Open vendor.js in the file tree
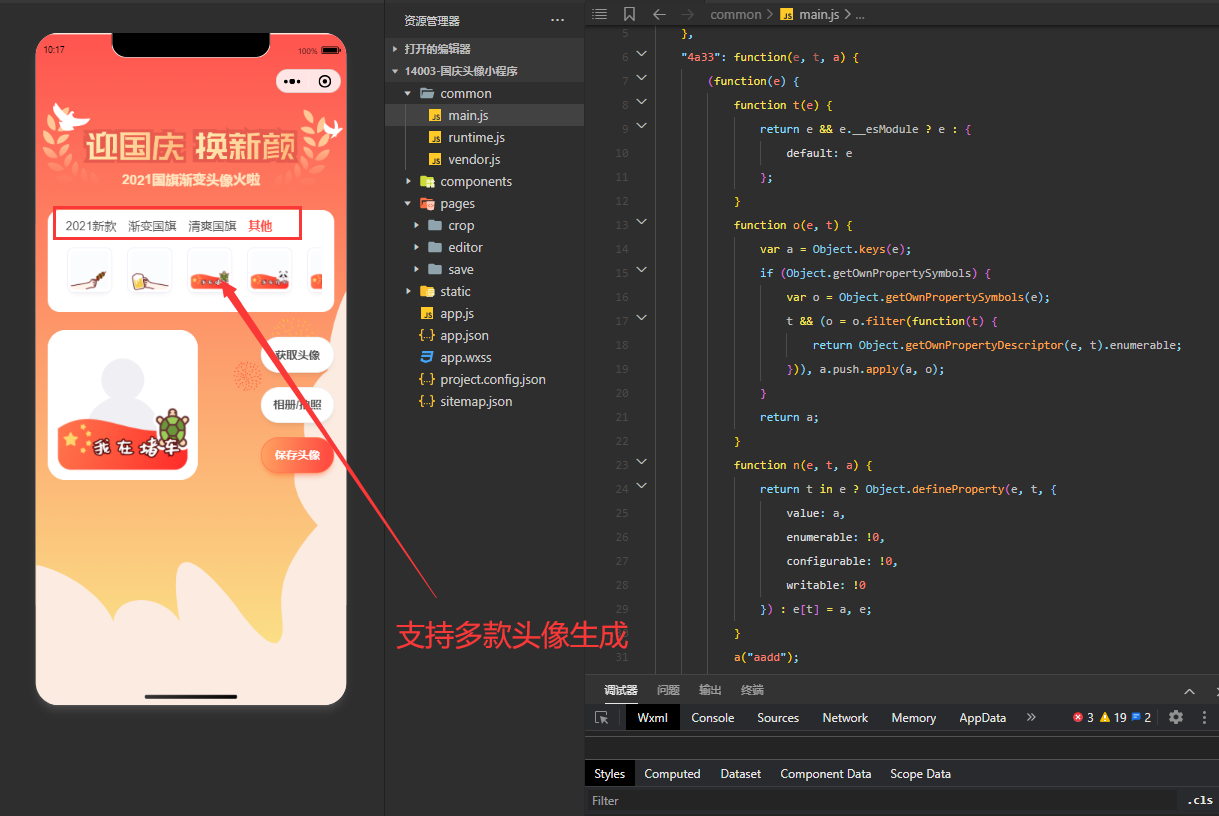Viewport: 1219px width, 816px height. coord(484,159)
